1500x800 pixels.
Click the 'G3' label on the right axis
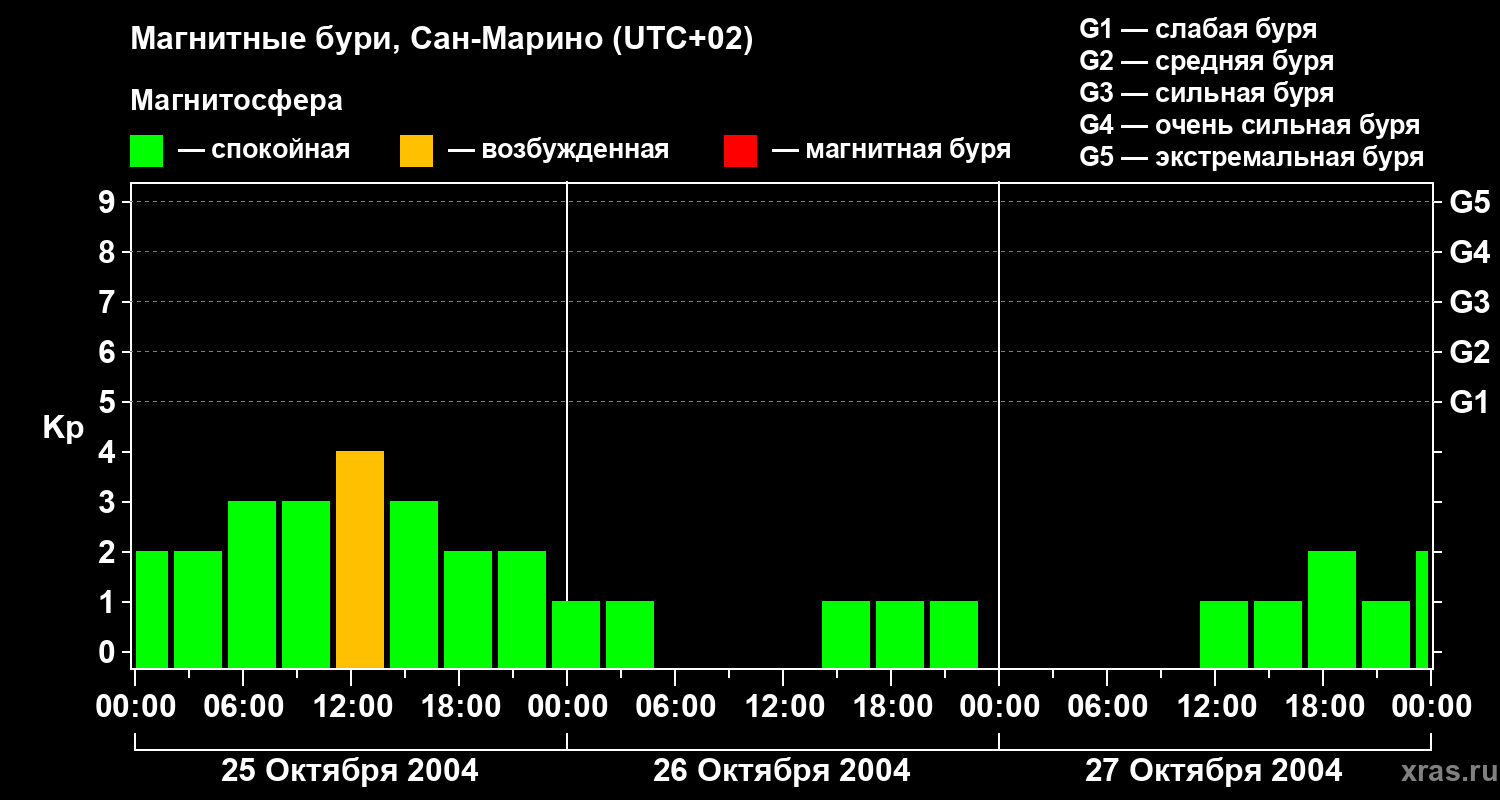click(1469, 302)
